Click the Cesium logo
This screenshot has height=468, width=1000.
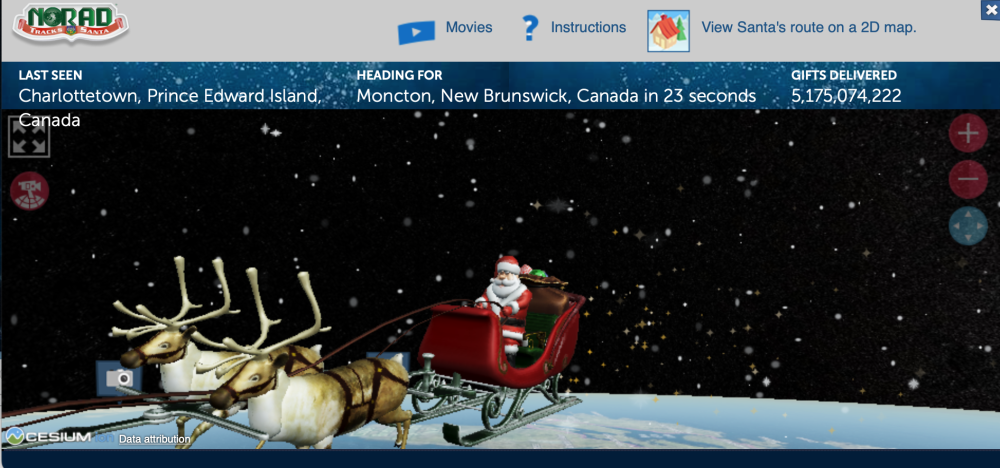(48, 437)
